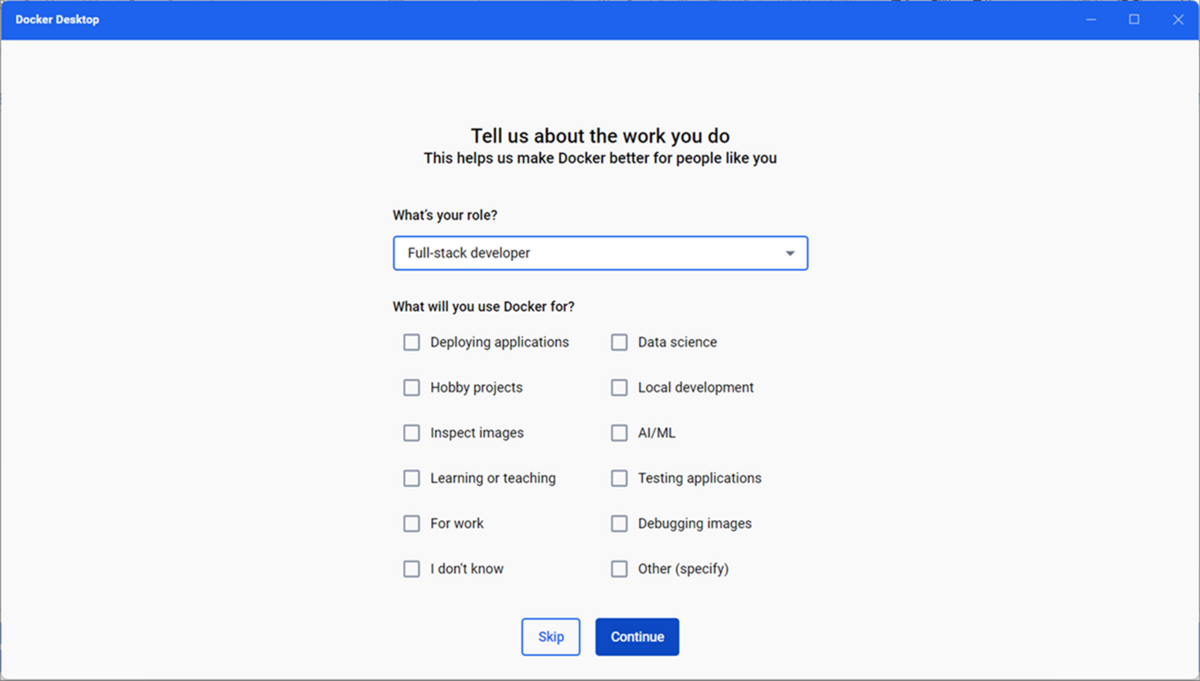The image size is (1200, 681).
Task: Click the Docker Desktop title text
Action: point(57,19)
